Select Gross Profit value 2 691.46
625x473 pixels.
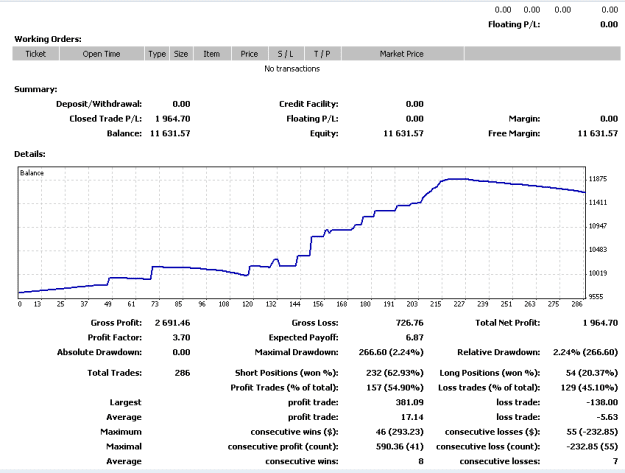coord(173,323)
